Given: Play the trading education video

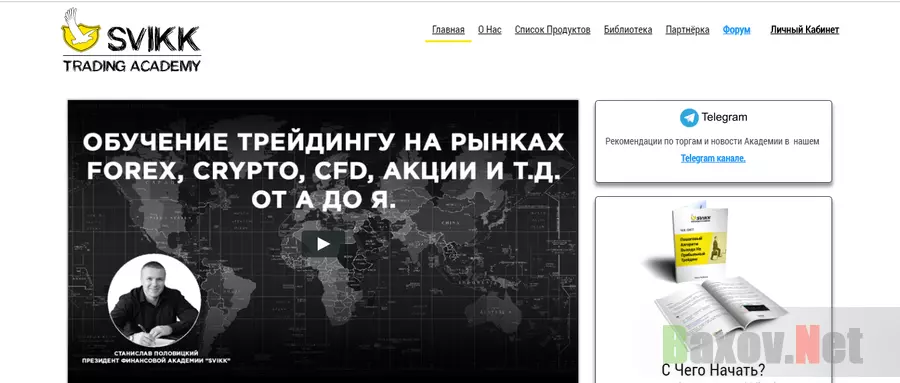Looking at the screenshot, I should (323, 244).
